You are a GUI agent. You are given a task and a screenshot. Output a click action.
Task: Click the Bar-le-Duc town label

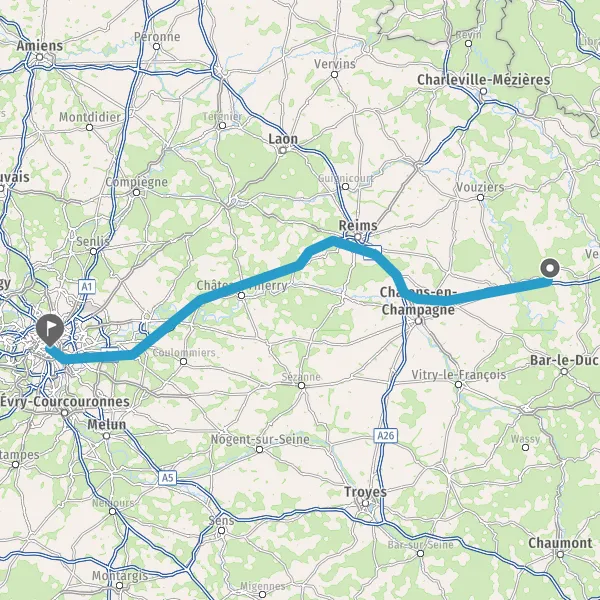tap(564, 360)
